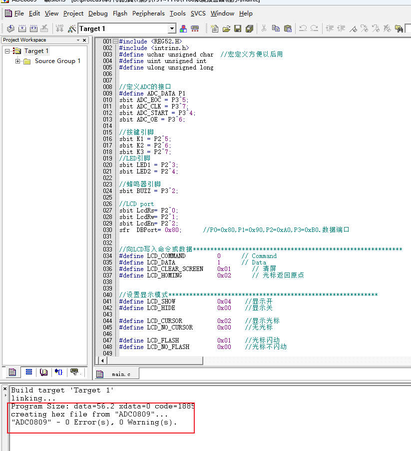This screenshot has height=451, width=411.
Task: Click the 'creating hex file' output line
Action: point(89,414)
